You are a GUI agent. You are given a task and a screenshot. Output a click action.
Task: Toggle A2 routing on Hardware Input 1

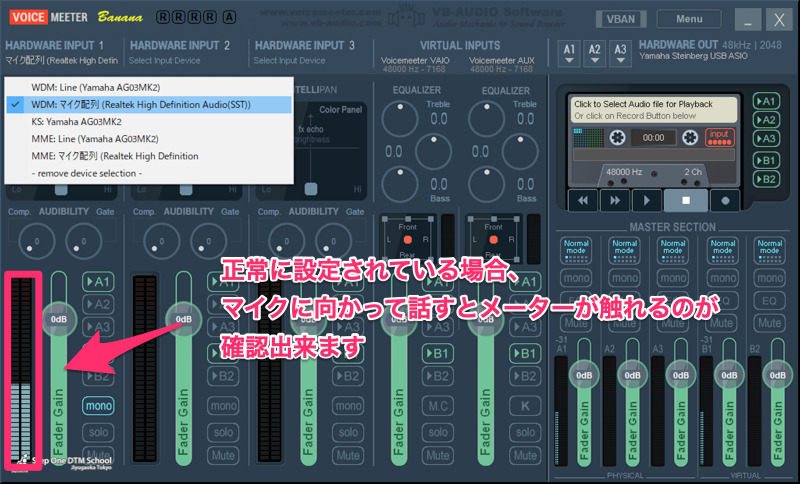click(98, 304)
